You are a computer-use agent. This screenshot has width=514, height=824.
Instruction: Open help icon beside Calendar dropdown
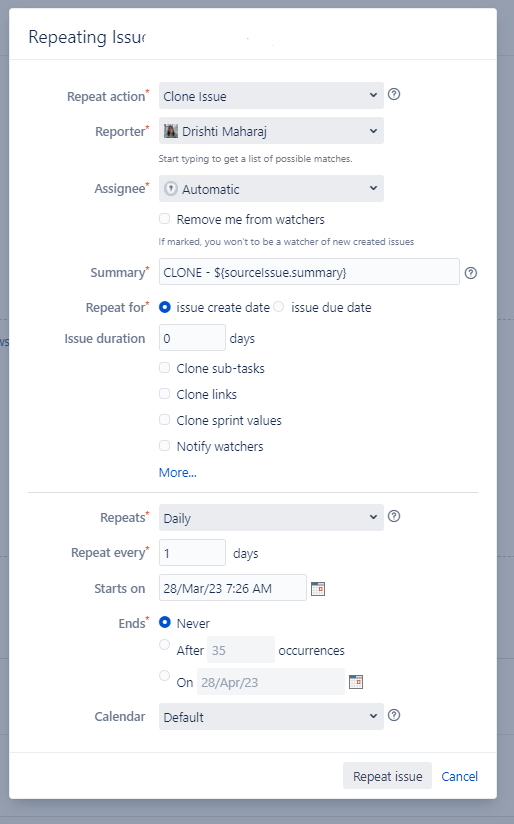(394, 715)
